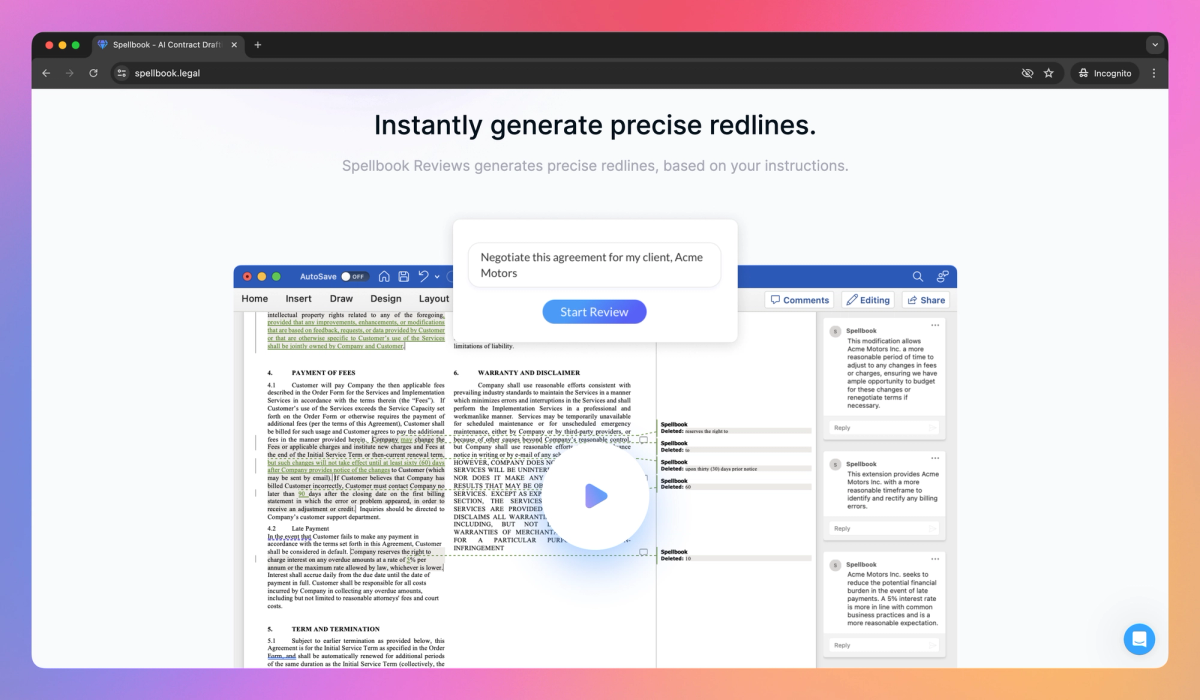Switch to the Design ribbon tab
Screen dimensions: 1200x700
[385, 299]
